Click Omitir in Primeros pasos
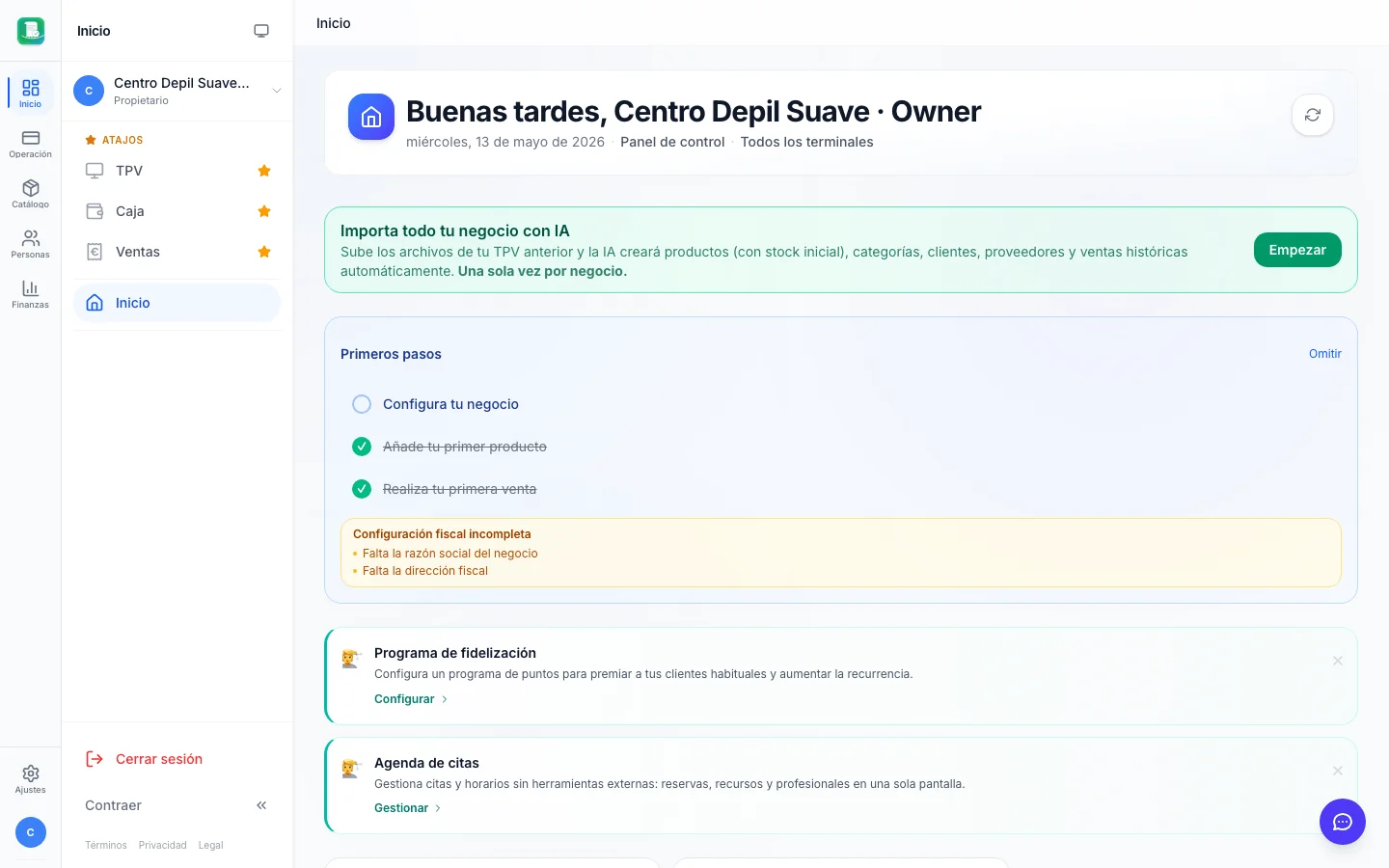Screen dimensions: 1389x868 [x=1324, y=354]
